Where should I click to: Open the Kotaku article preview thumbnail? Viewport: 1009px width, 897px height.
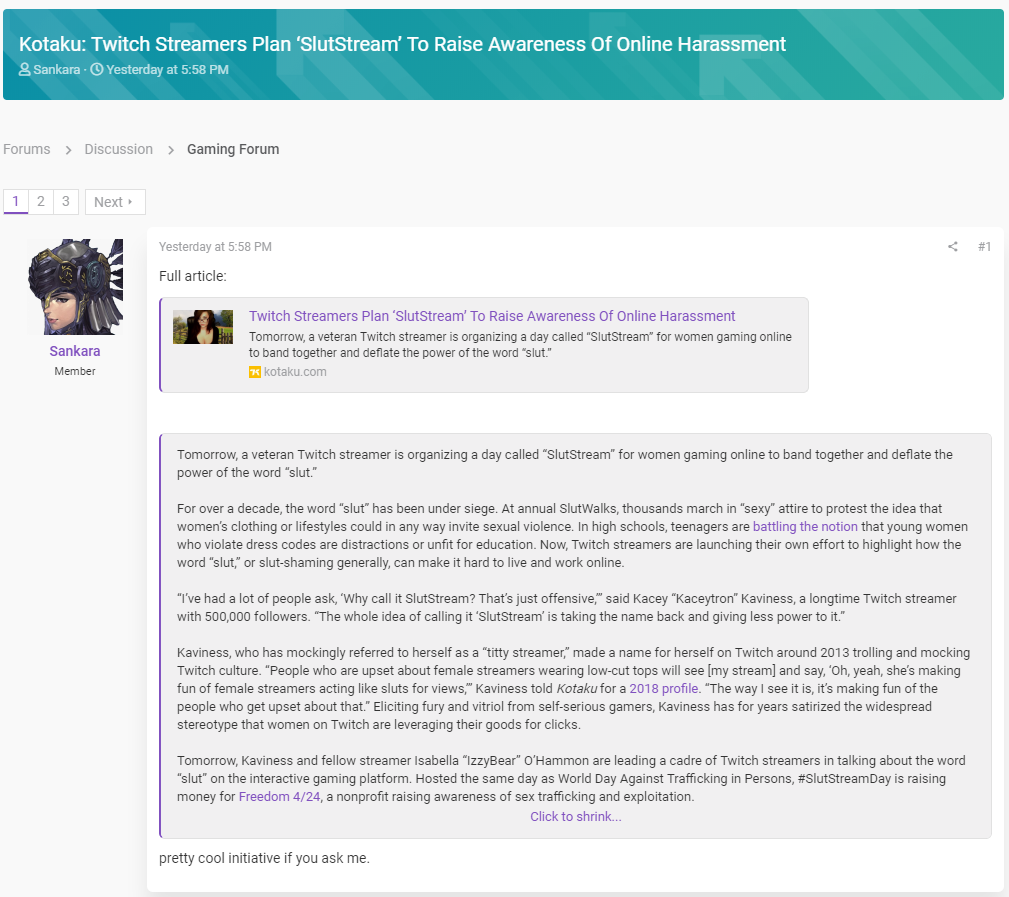[203, 327]
